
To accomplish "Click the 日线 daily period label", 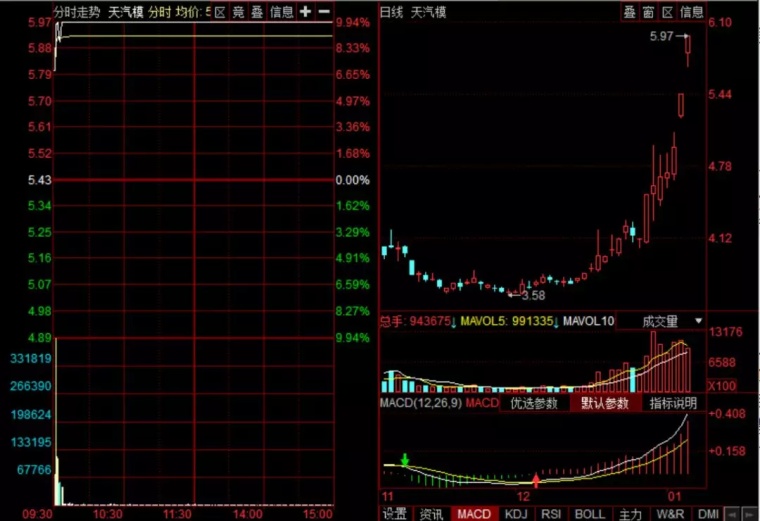I will [392, 12].
